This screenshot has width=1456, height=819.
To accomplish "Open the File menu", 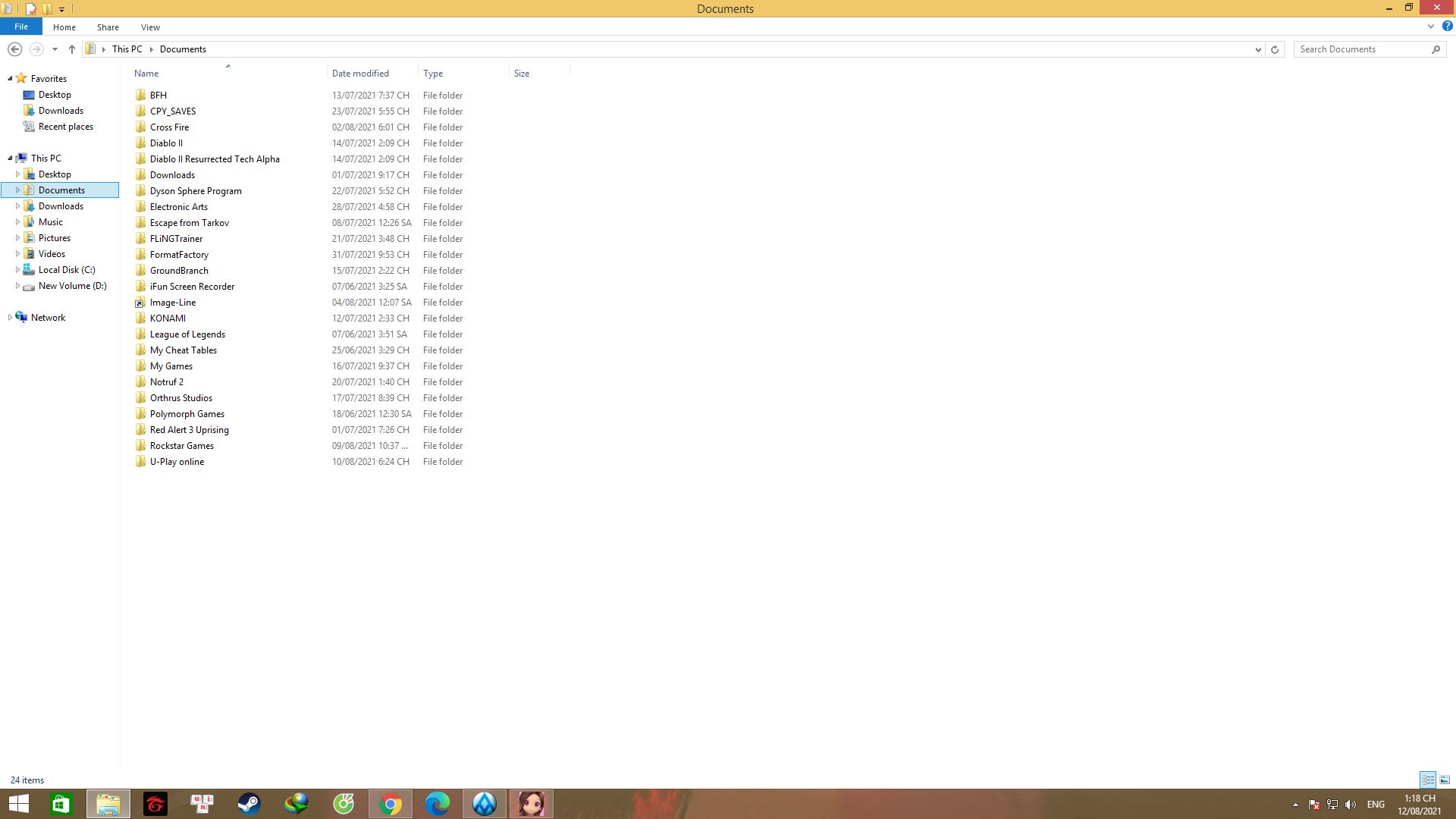I will click(x=21, y=27).
